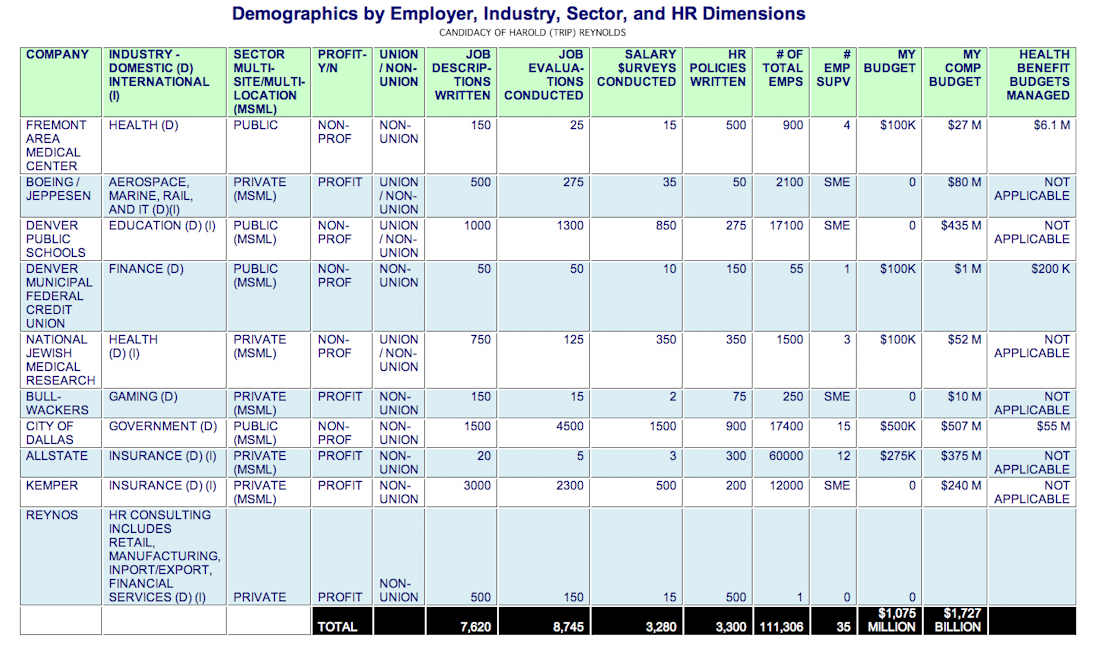The image size is (1100, 645).
Task: Click the FINANCE (D) industry cell
Action: click(164, 296)
